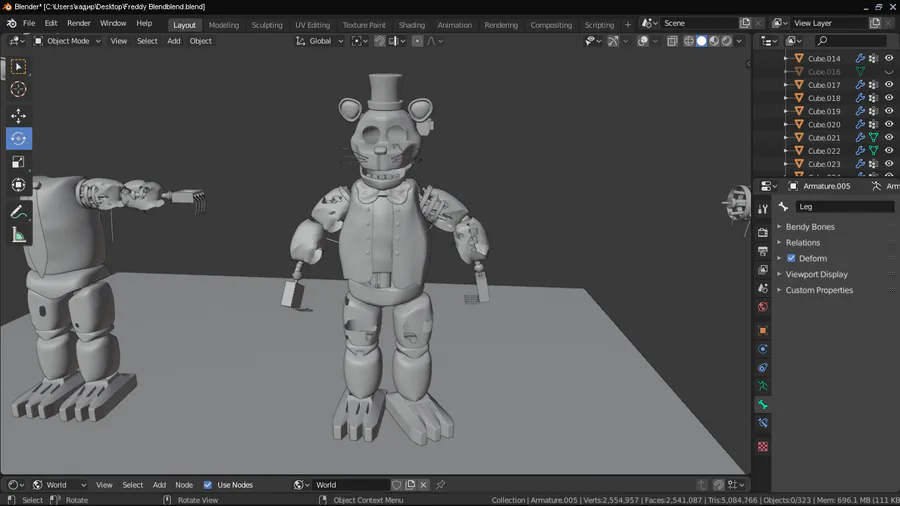Screen dimensions: 900x506
Task: Select the Move tool
Action: pos(18,116)
